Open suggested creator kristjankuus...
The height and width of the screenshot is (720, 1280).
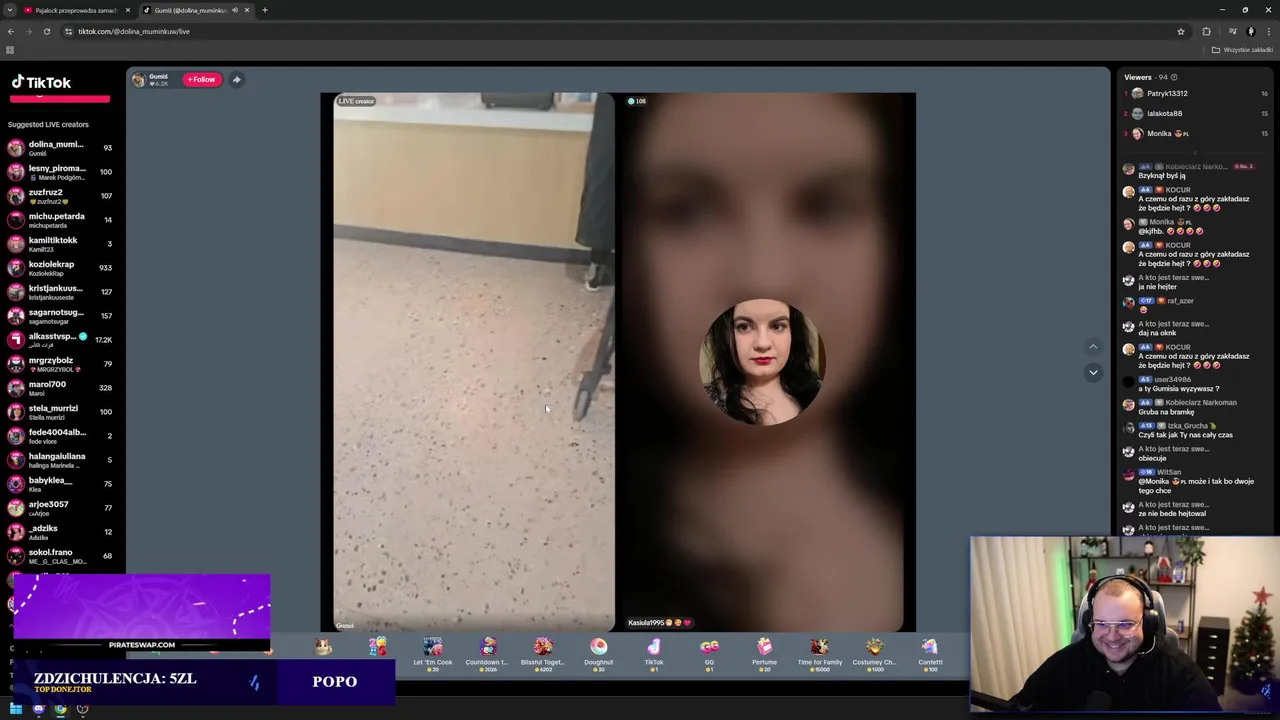point(60,292)
